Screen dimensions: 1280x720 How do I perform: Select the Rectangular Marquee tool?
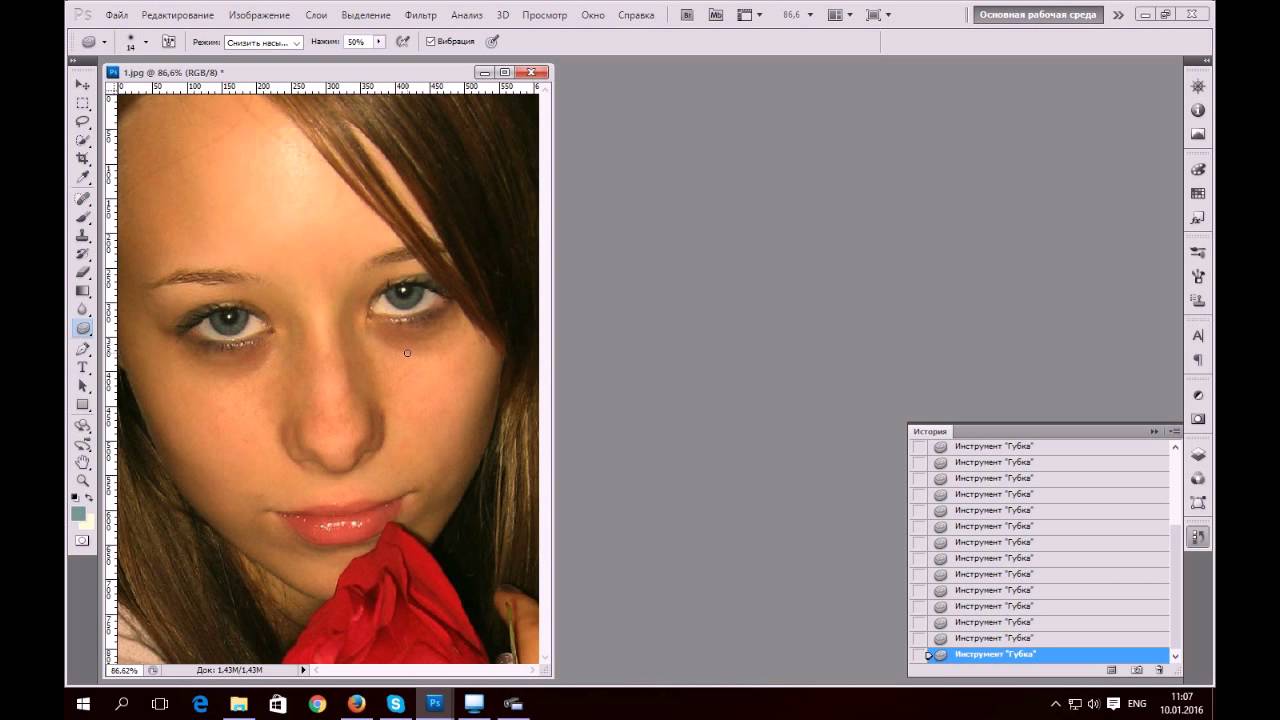point(83,103)
